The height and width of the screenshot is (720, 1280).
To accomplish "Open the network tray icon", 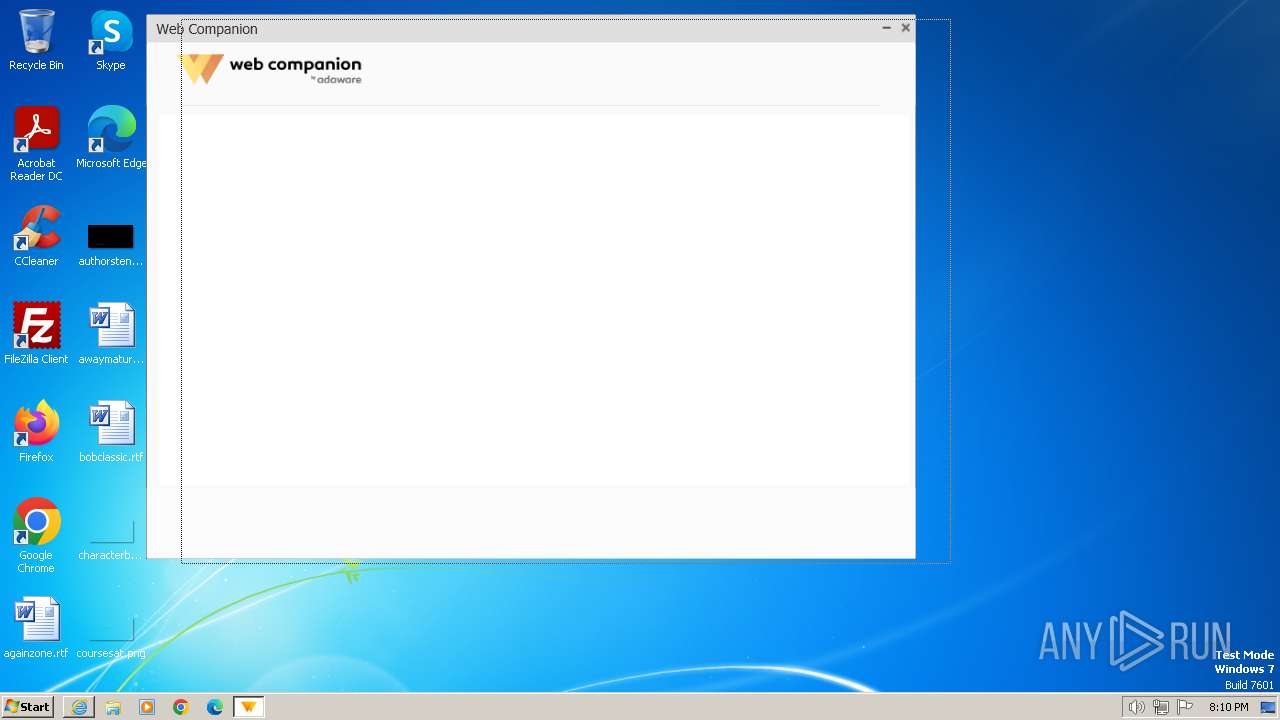I will [1160, 707].
